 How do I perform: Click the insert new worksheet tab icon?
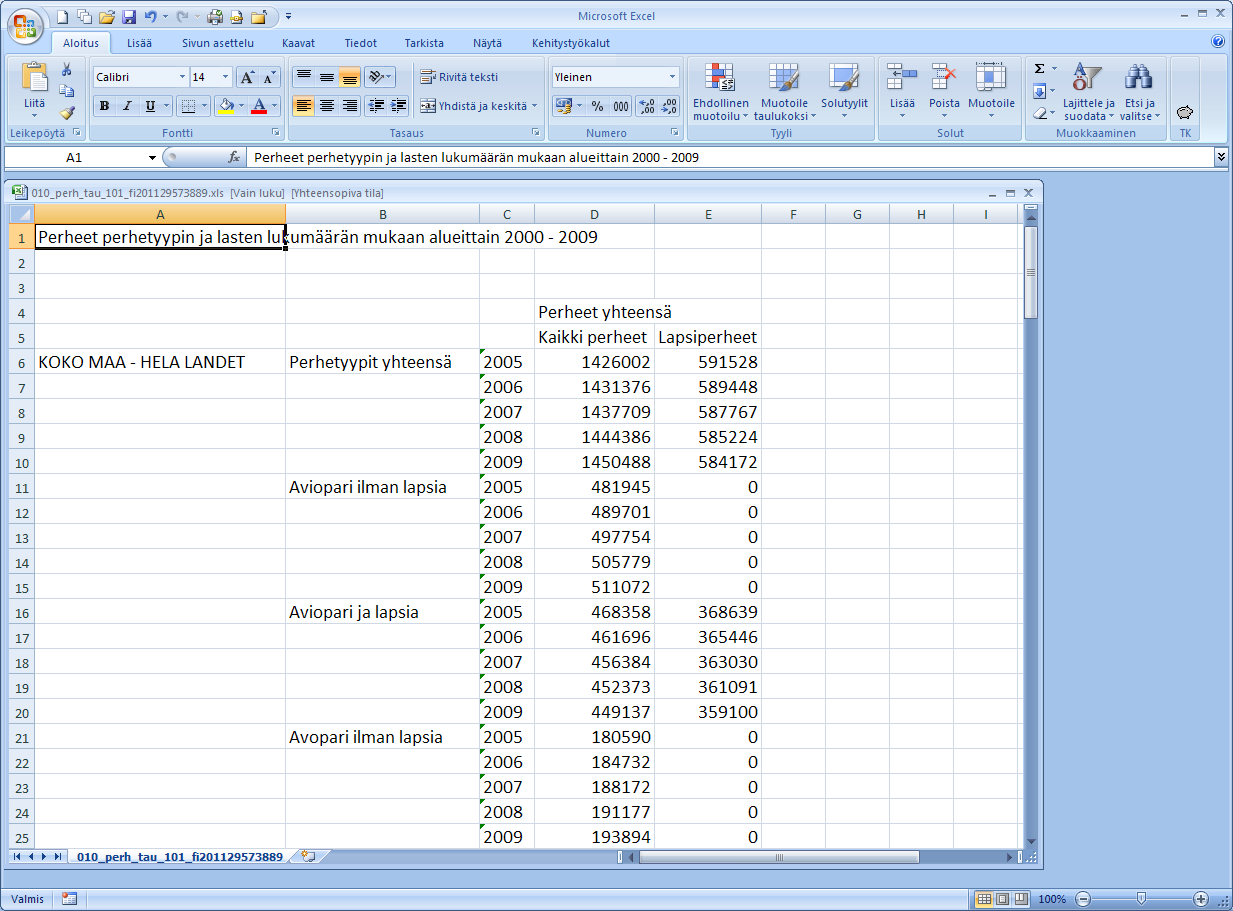308,857
